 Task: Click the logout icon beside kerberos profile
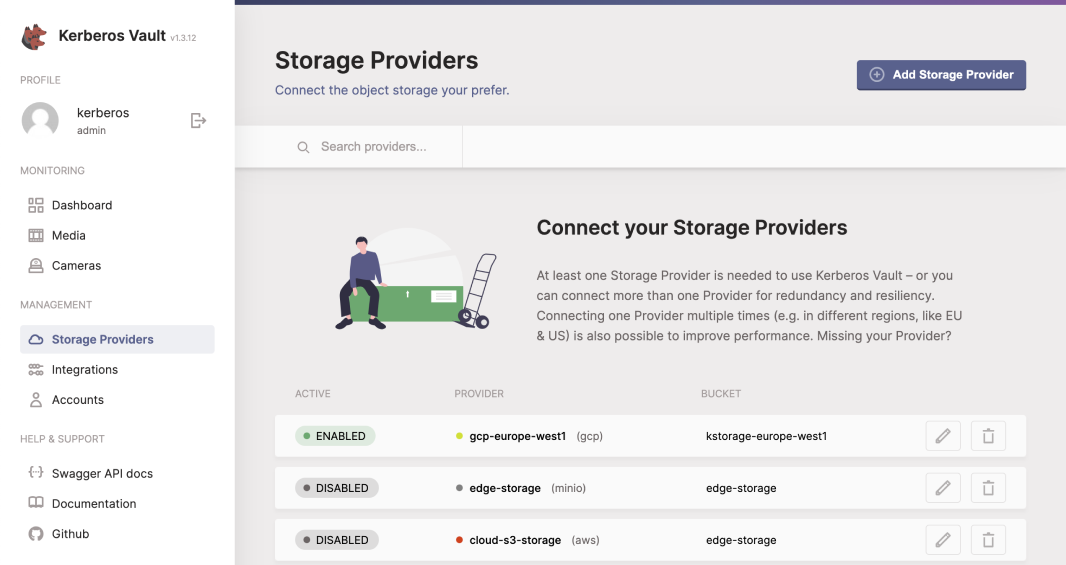coord(198,121)
